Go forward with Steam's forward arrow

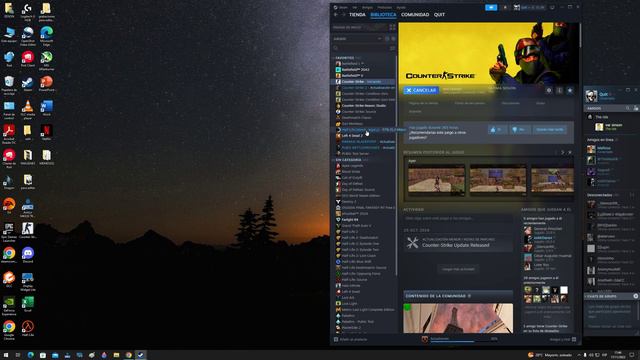point(343,15)
